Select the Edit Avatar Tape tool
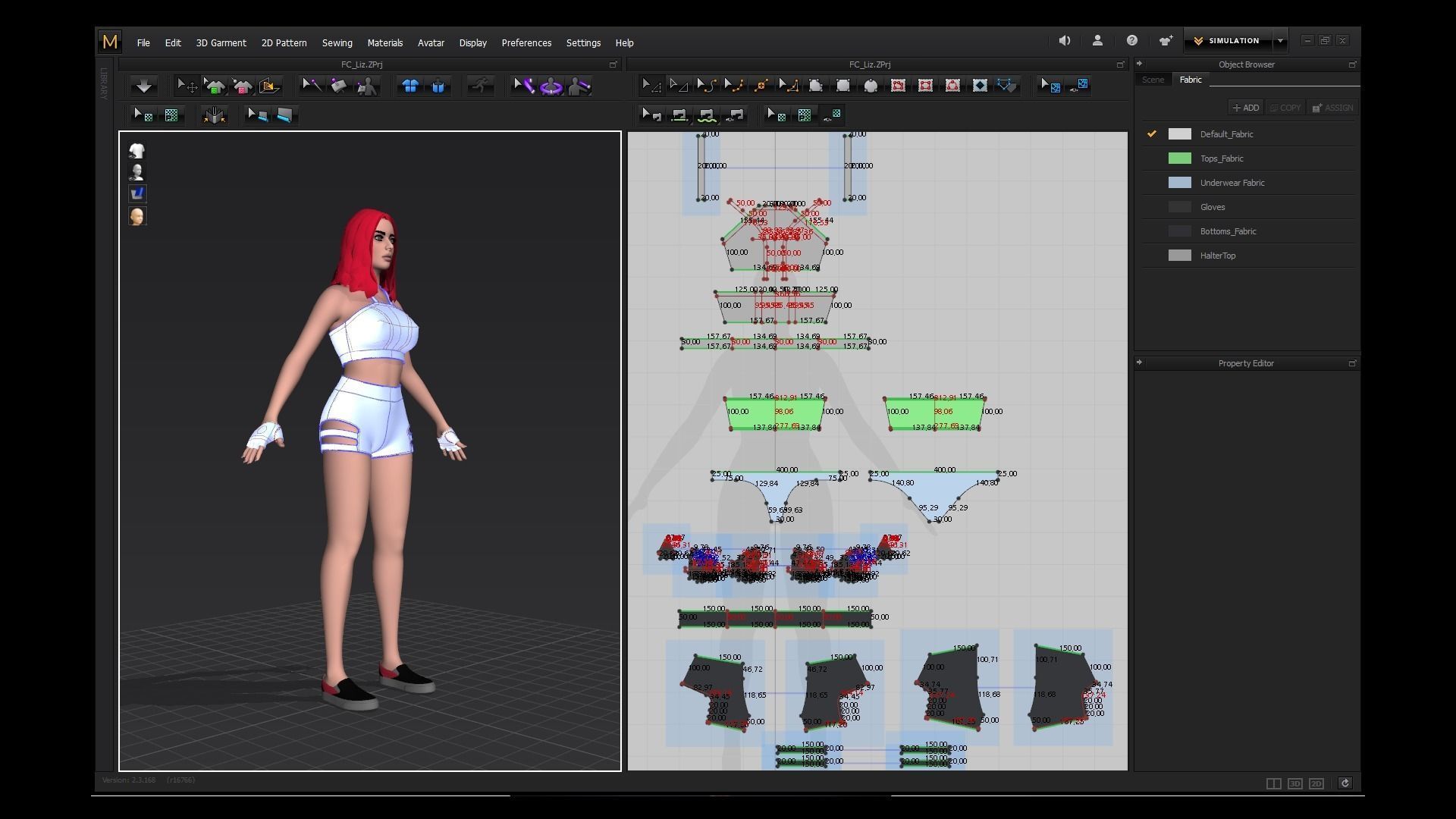1456x819 pixels. pyautogui.click(x=523, y=86)
